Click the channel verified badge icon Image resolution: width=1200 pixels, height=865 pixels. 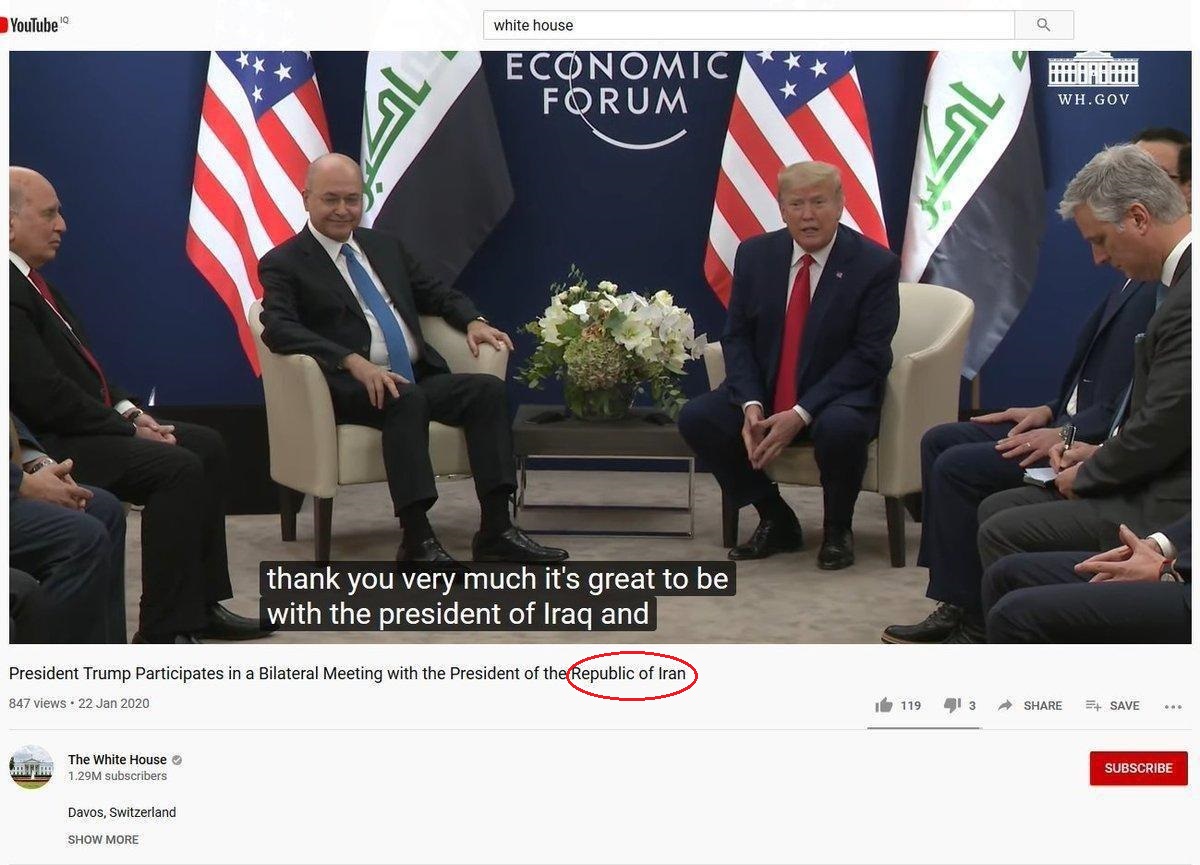click(177, 760)
